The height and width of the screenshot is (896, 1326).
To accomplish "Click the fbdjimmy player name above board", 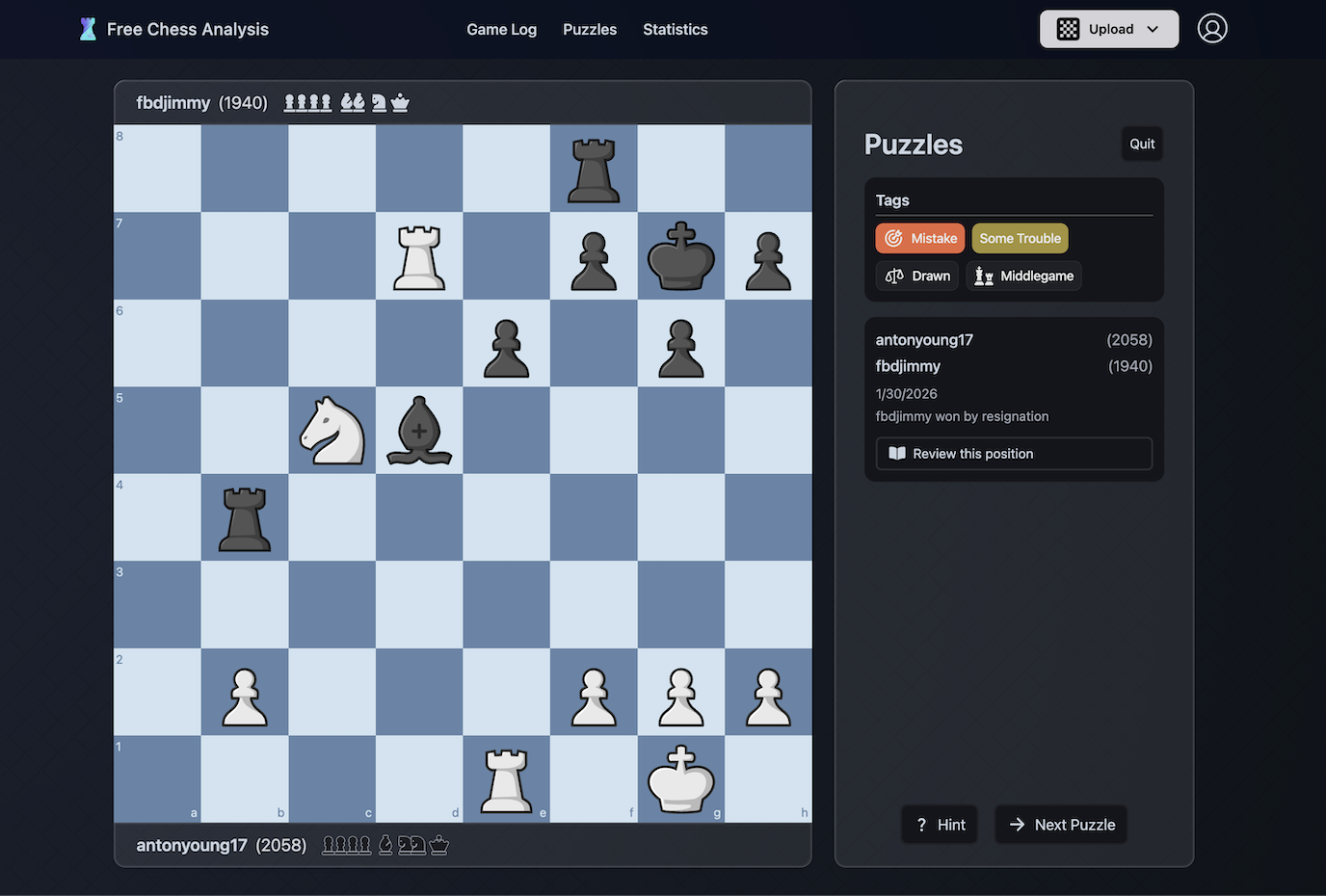I will point(173,102).
